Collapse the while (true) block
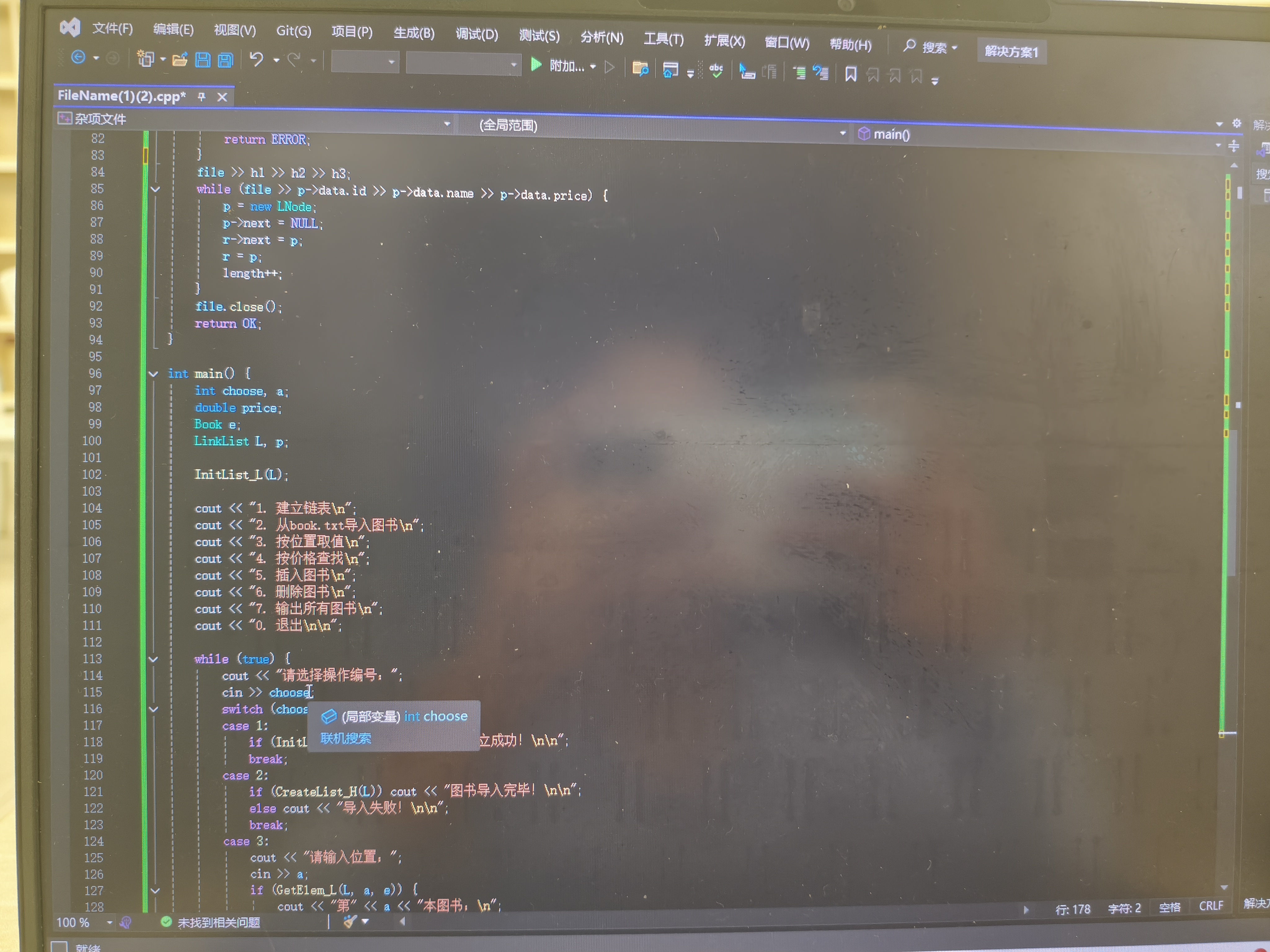 (153, 659)
